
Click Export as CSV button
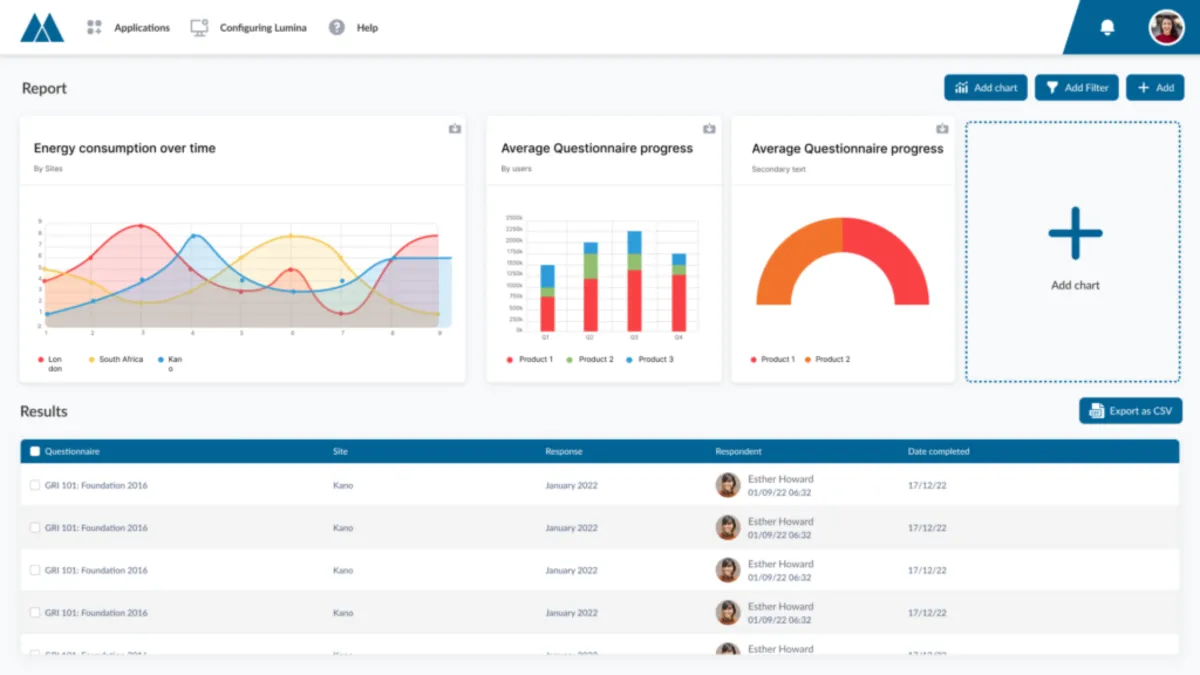click(x=1130, y=411)
